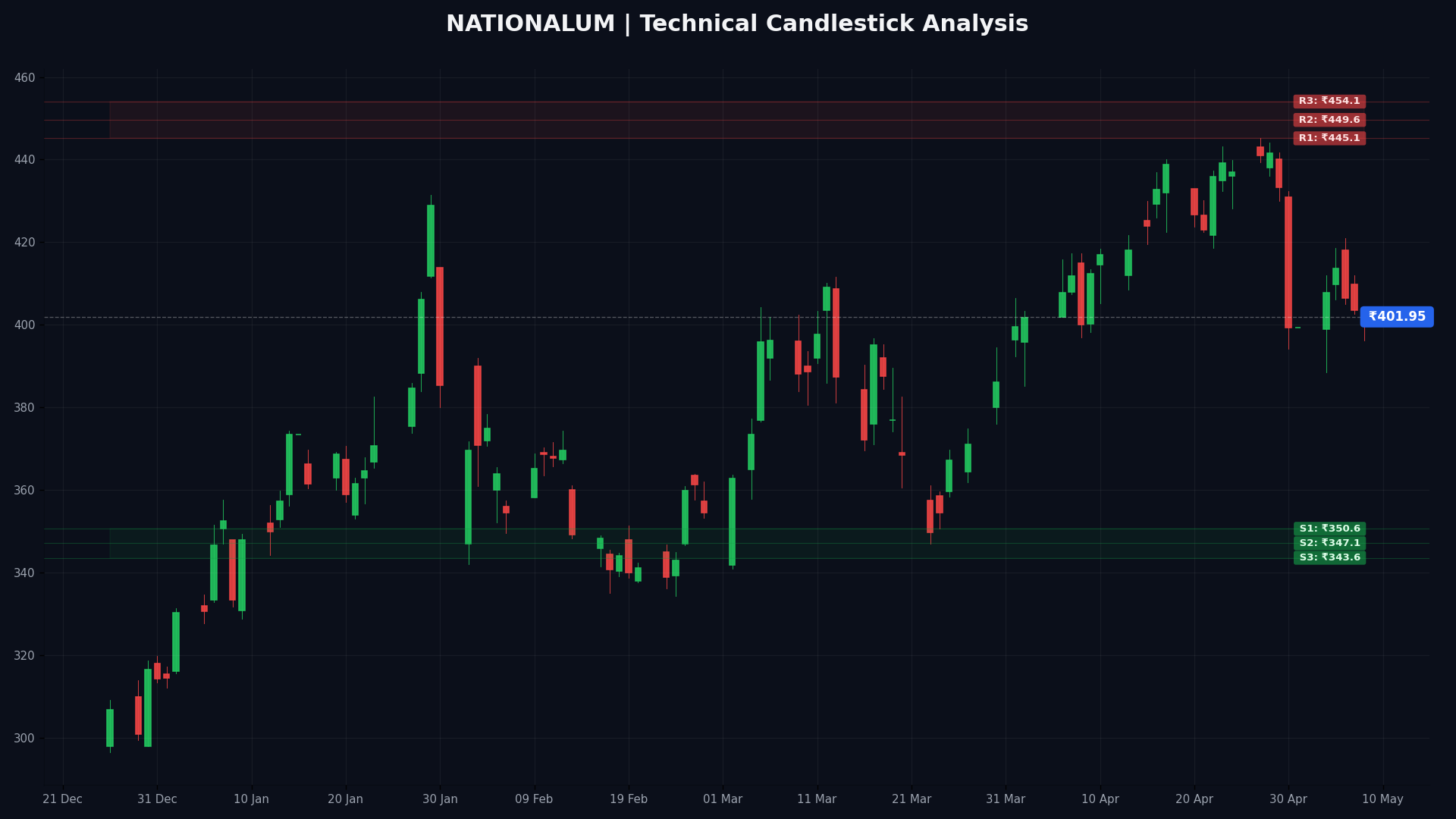This screenshot has width=1456, height=819.
Task: Click the 30 Jan date label
Action: [440, 799]
